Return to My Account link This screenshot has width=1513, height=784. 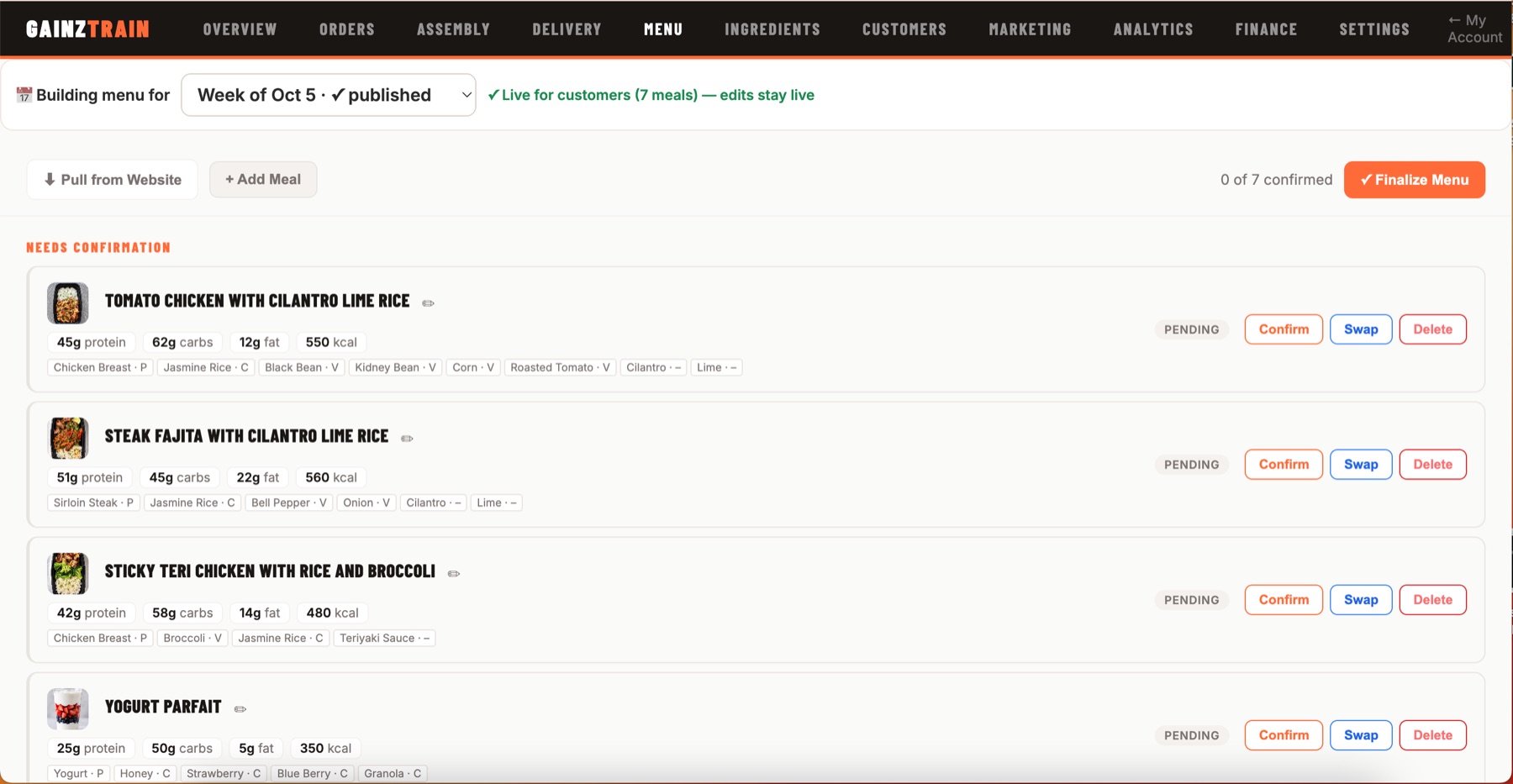(x=1474, y=29)
